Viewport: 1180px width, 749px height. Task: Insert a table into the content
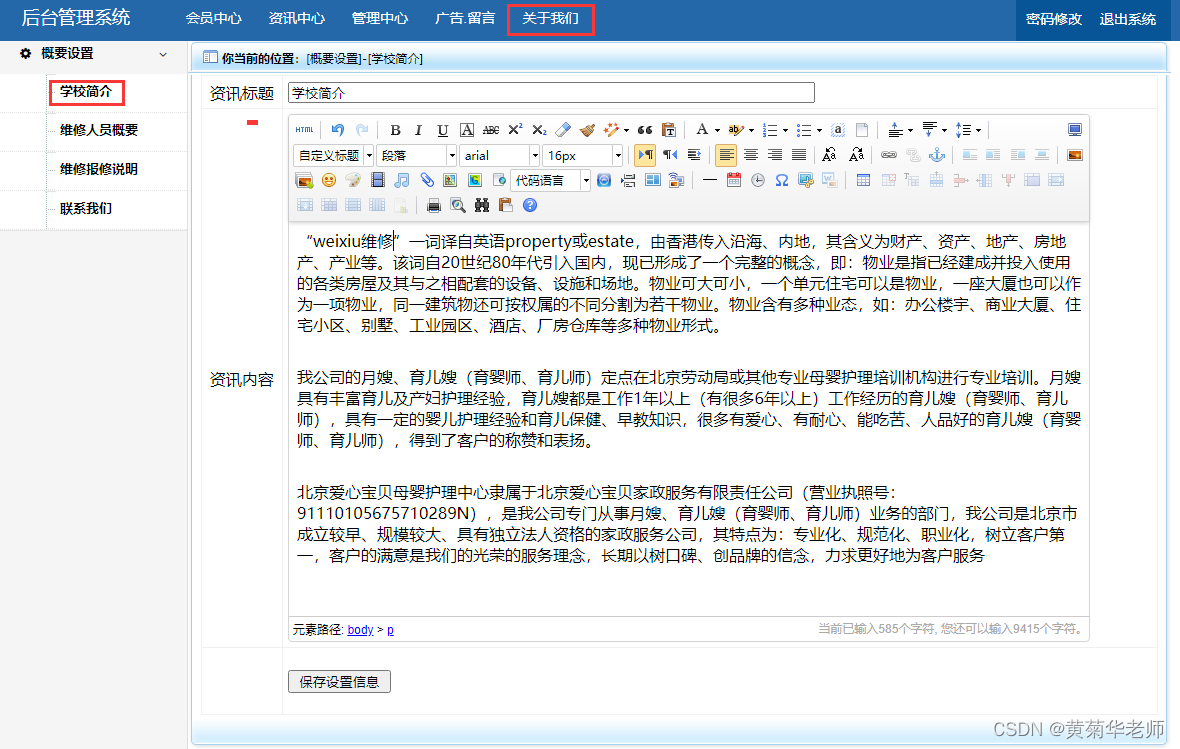tap(861, 181)
